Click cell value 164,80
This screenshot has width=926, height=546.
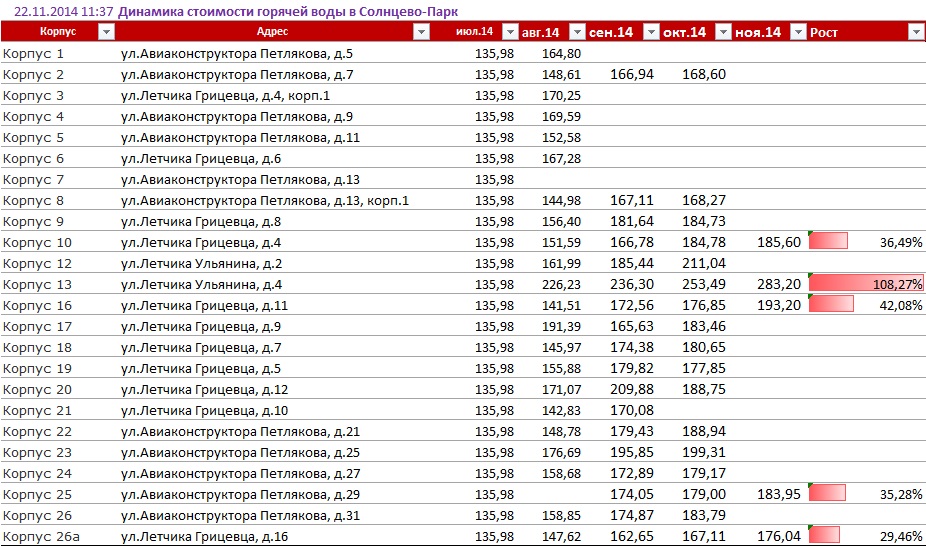[x=562, y=54]
